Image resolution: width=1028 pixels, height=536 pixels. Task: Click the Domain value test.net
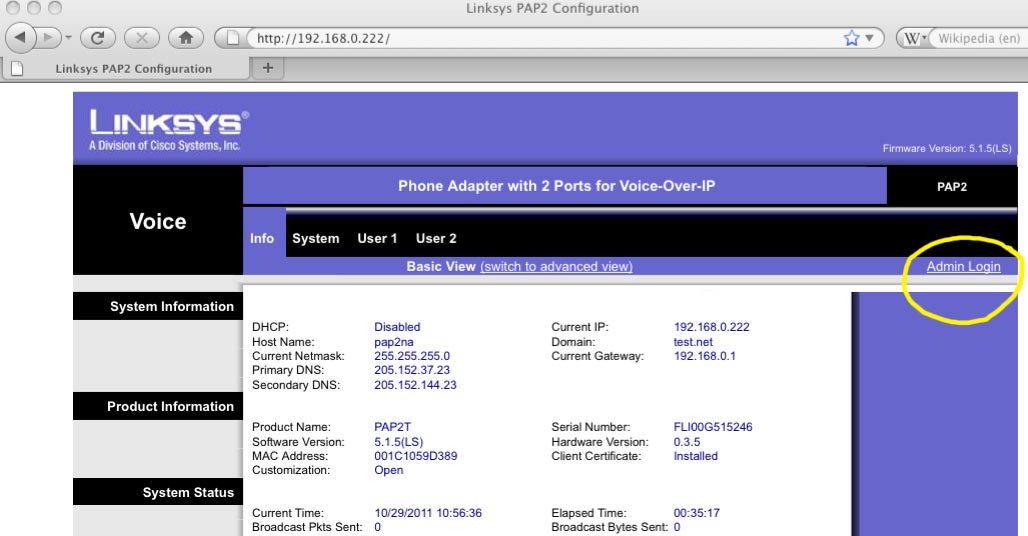tap(693, 342)
